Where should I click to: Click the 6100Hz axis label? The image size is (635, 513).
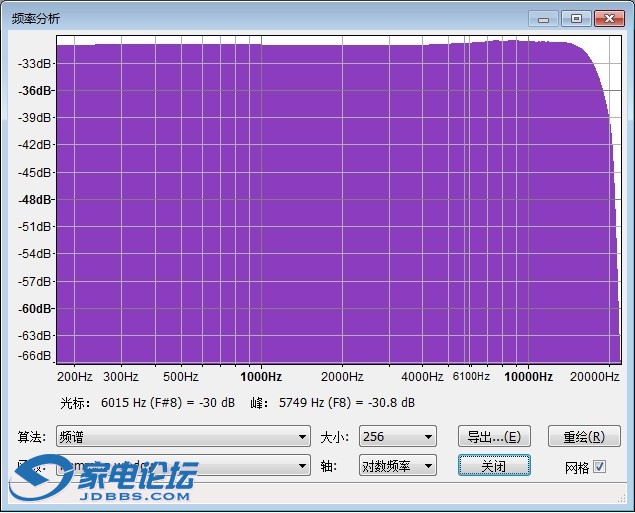tap(471, 377)
